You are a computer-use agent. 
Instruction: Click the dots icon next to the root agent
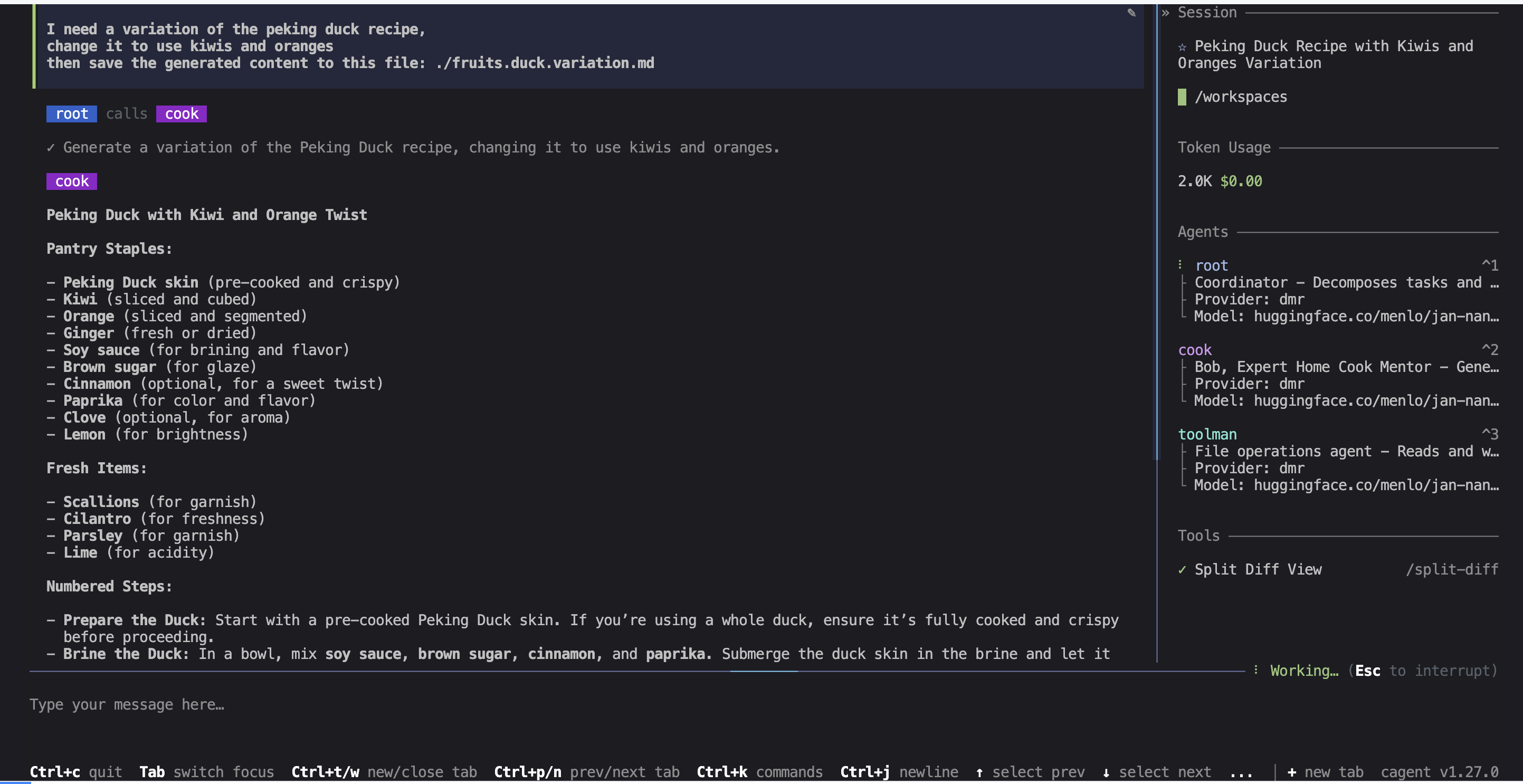[x=1180, y=265]
